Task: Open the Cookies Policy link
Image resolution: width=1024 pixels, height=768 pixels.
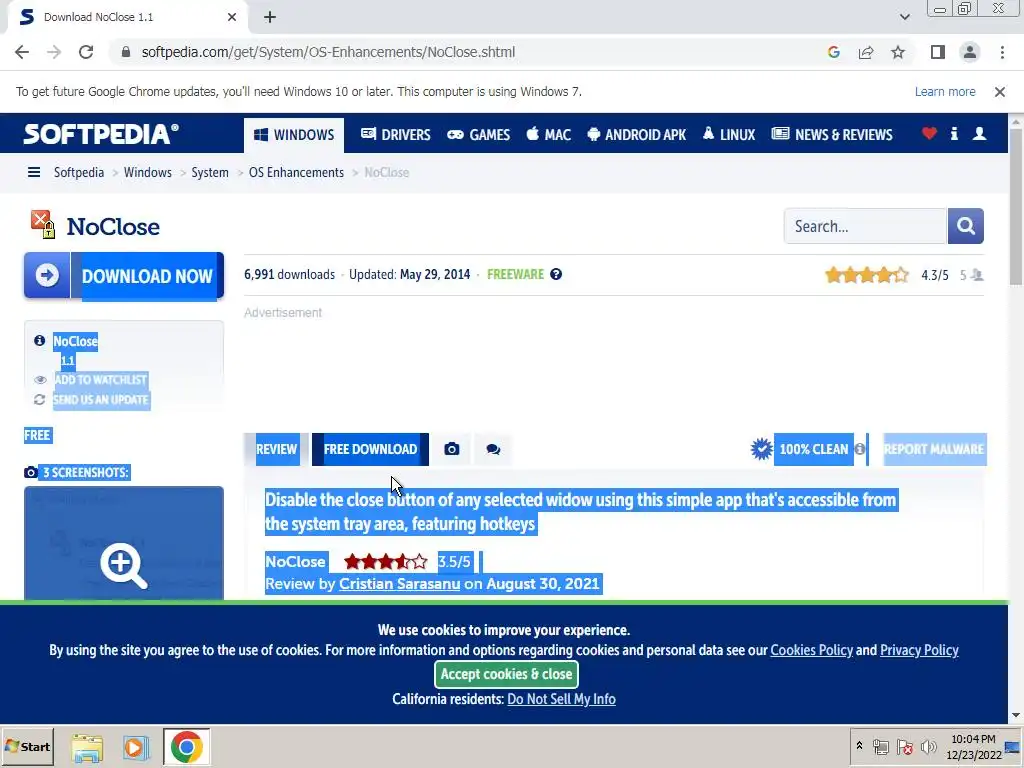Action: tap(811, 650)
